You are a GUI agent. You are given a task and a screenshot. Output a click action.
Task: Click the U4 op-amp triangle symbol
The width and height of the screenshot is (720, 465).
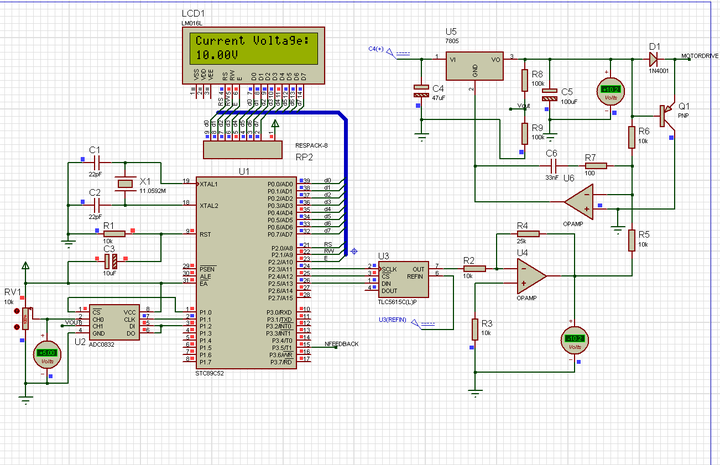(531, 276)
